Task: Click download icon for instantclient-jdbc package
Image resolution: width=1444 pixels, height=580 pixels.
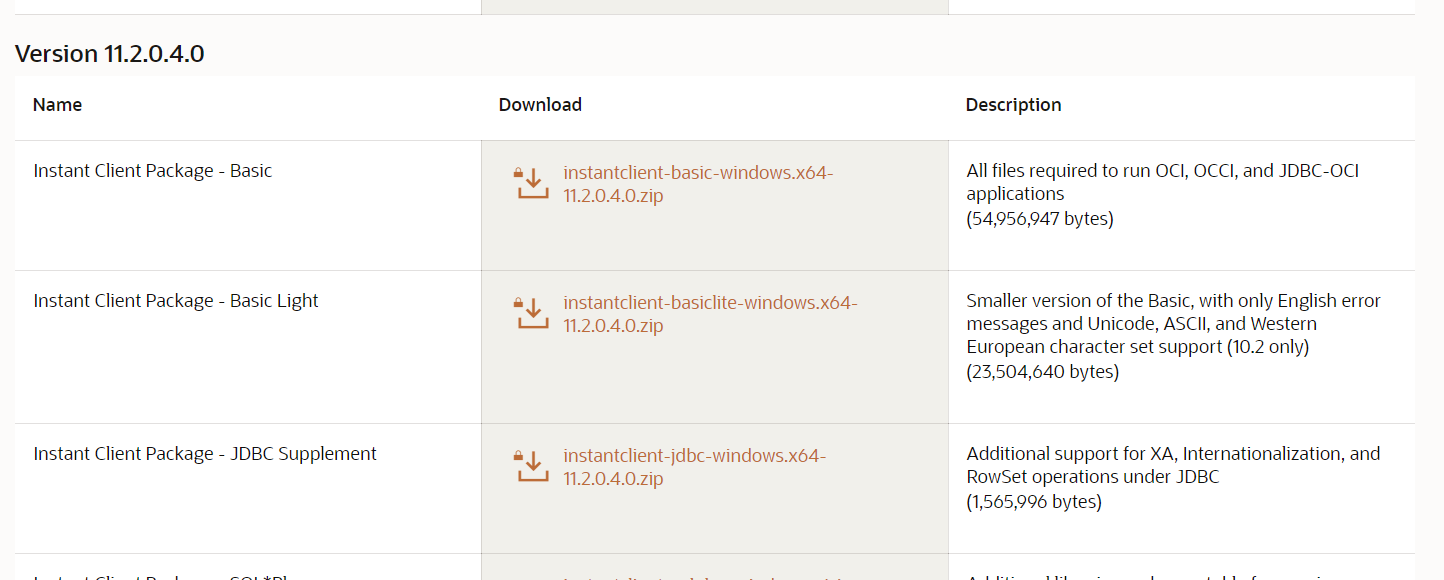Action: (532, 467)
